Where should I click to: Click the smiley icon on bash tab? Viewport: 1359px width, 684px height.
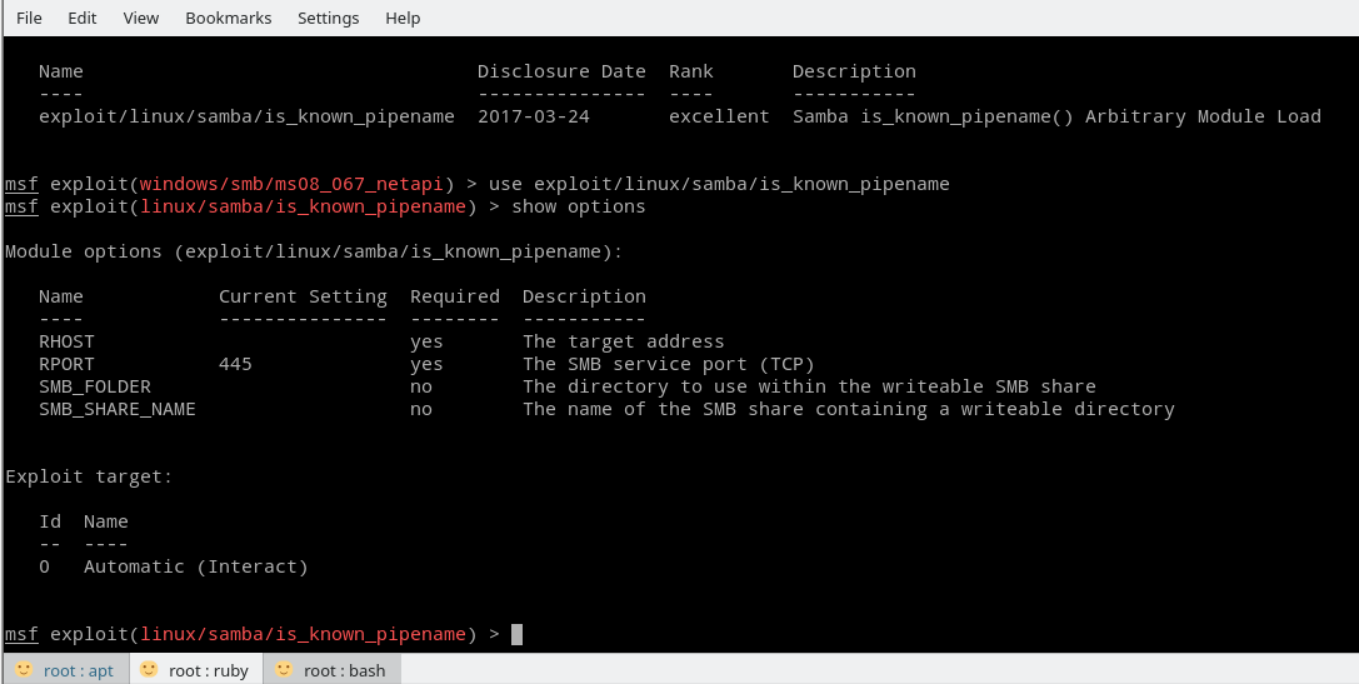click(284, 670)
